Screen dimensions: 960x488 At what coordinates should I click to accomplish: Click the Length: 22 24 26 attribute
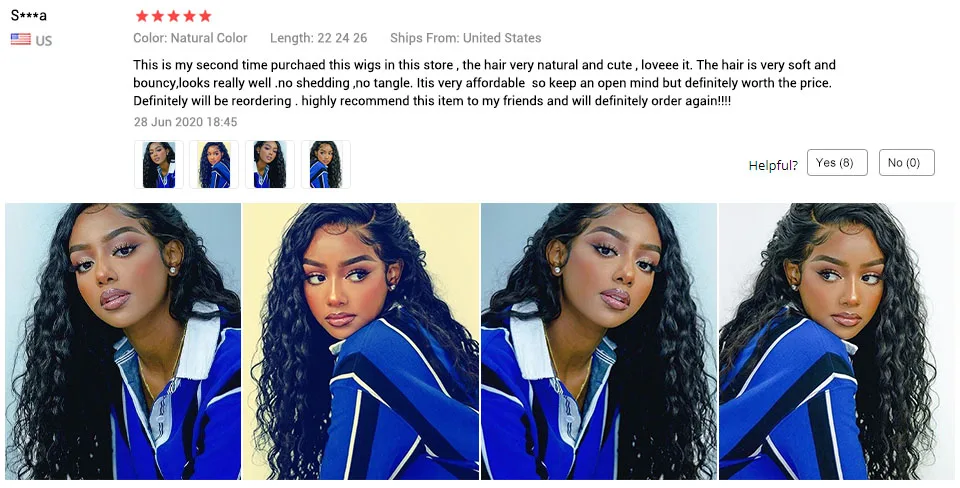click(318, 38)
